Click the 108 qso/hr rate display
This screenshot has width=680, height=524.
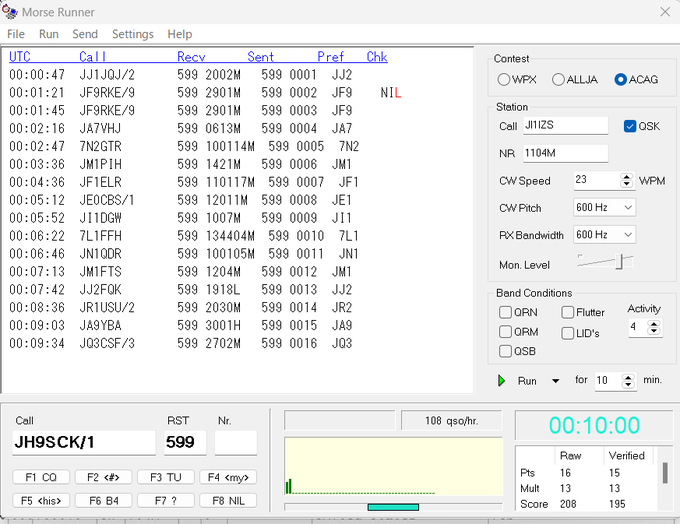[x=451, y=421]
